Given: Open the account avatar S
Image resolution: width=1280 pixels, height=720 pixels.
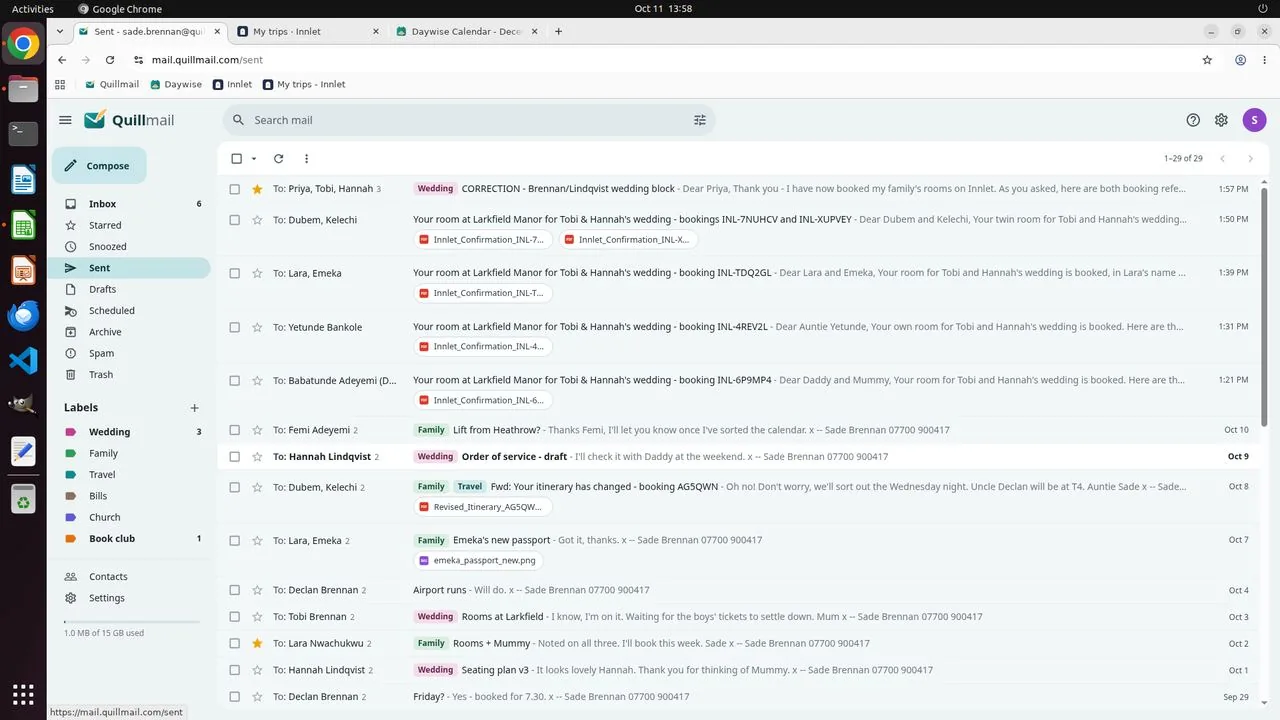Looking at the screenshot, I should click(x=1254, y=120).
